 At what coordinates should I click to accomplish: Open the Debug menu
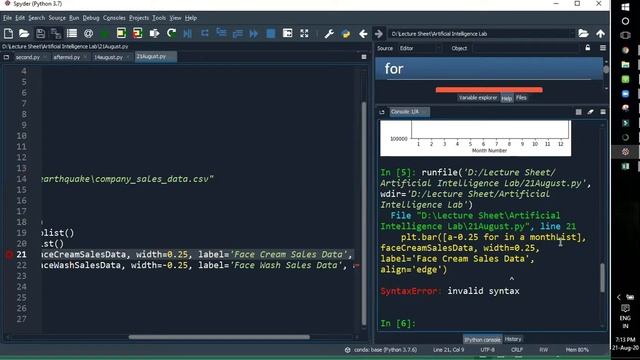pyautogui.click(x=91, y=18)
